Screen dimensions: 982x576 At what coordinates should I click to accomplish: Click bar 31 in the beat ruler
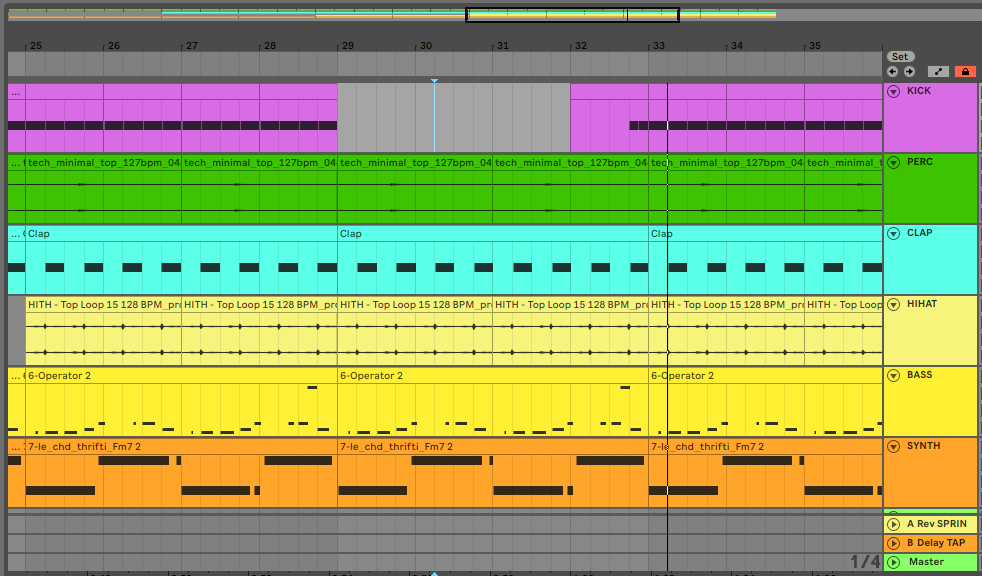tap(502, 46)
